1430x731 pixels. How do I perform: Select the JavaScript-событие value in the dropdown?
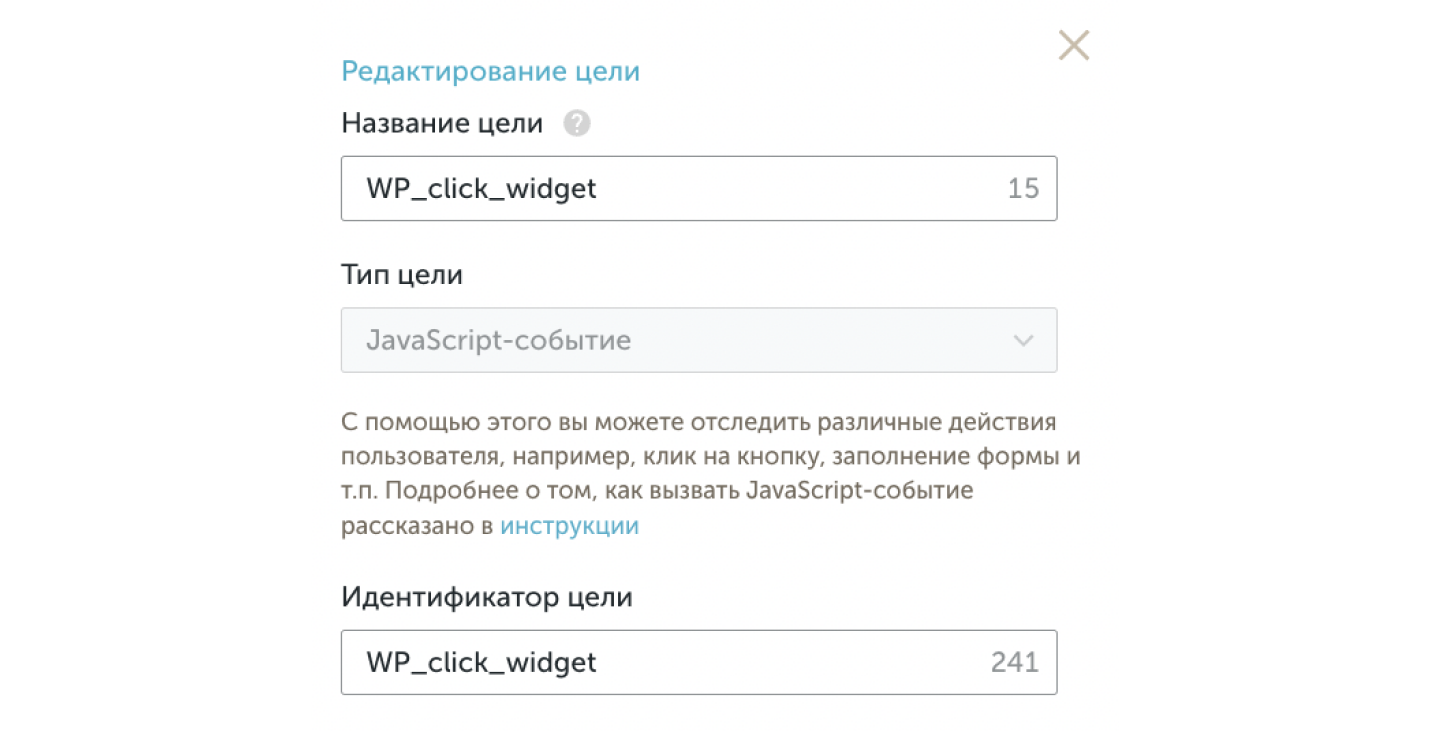click(498, 340)
